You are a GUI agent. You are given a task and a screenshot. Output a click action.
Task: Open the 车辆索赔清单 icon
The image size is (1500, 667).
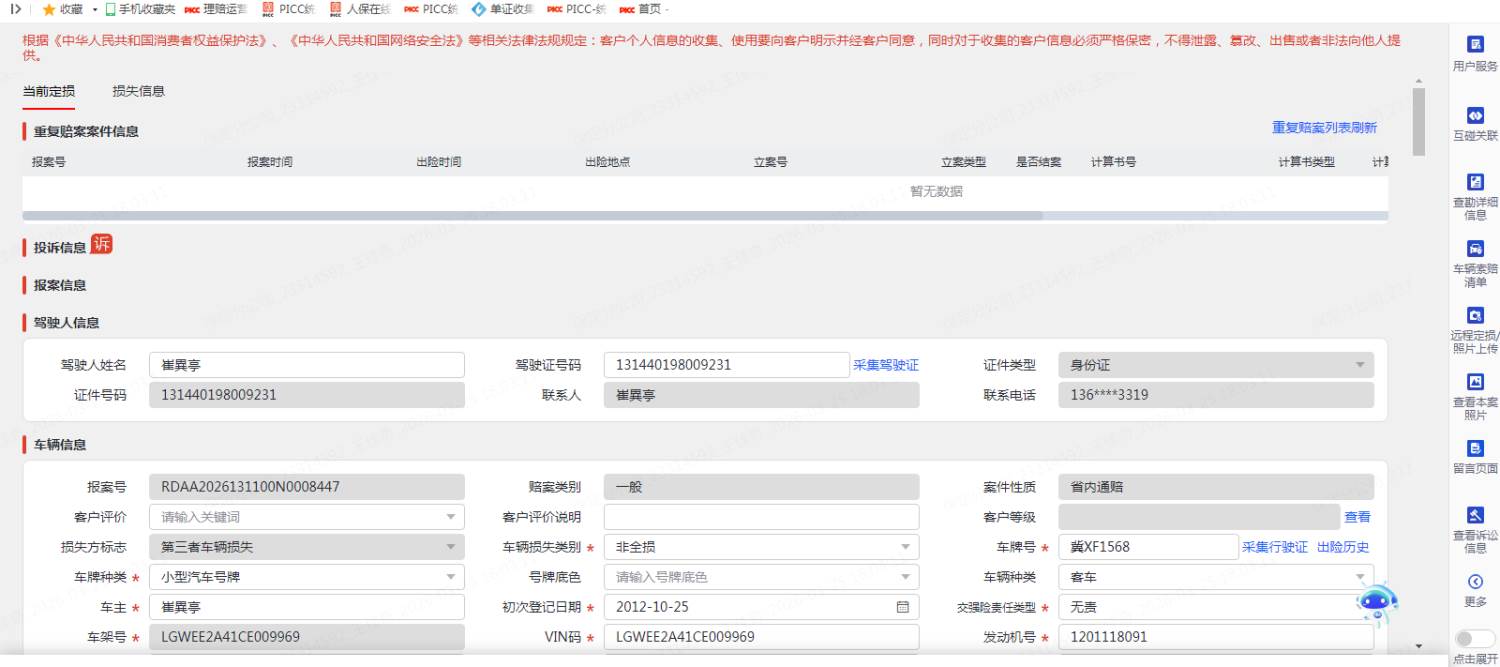1474,249
